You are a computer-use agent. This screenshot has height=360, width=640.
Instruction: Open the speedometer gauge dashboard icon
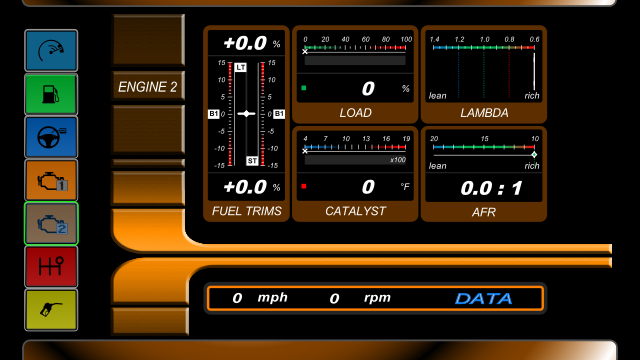[x=51, y=51]
